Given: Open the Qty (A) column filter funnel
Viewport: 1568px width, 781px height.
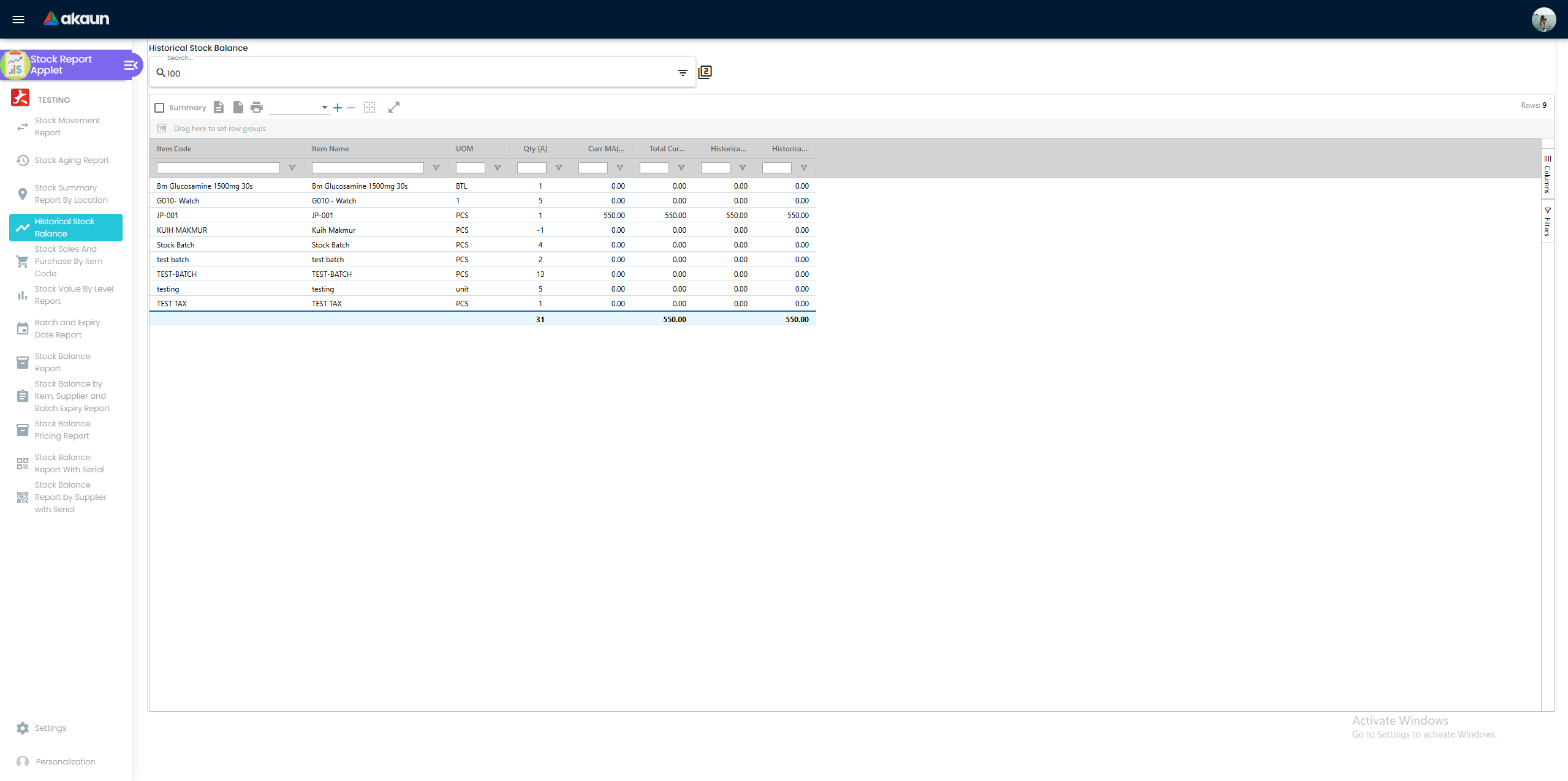Looking at the screenshot, I should (559, 168).
